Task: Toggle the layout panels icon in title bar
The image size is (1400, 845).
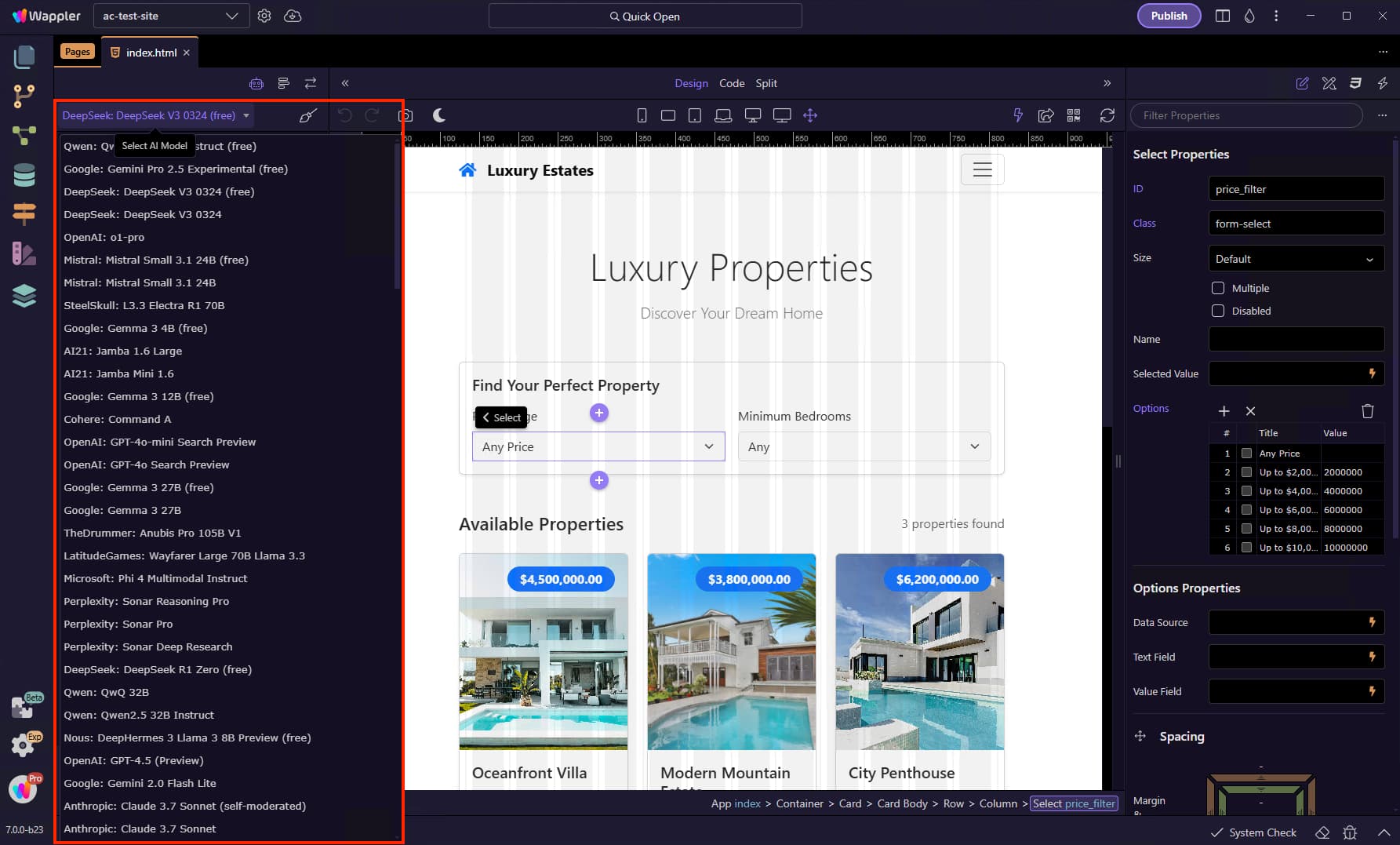Action: [x=1222, y=16]
